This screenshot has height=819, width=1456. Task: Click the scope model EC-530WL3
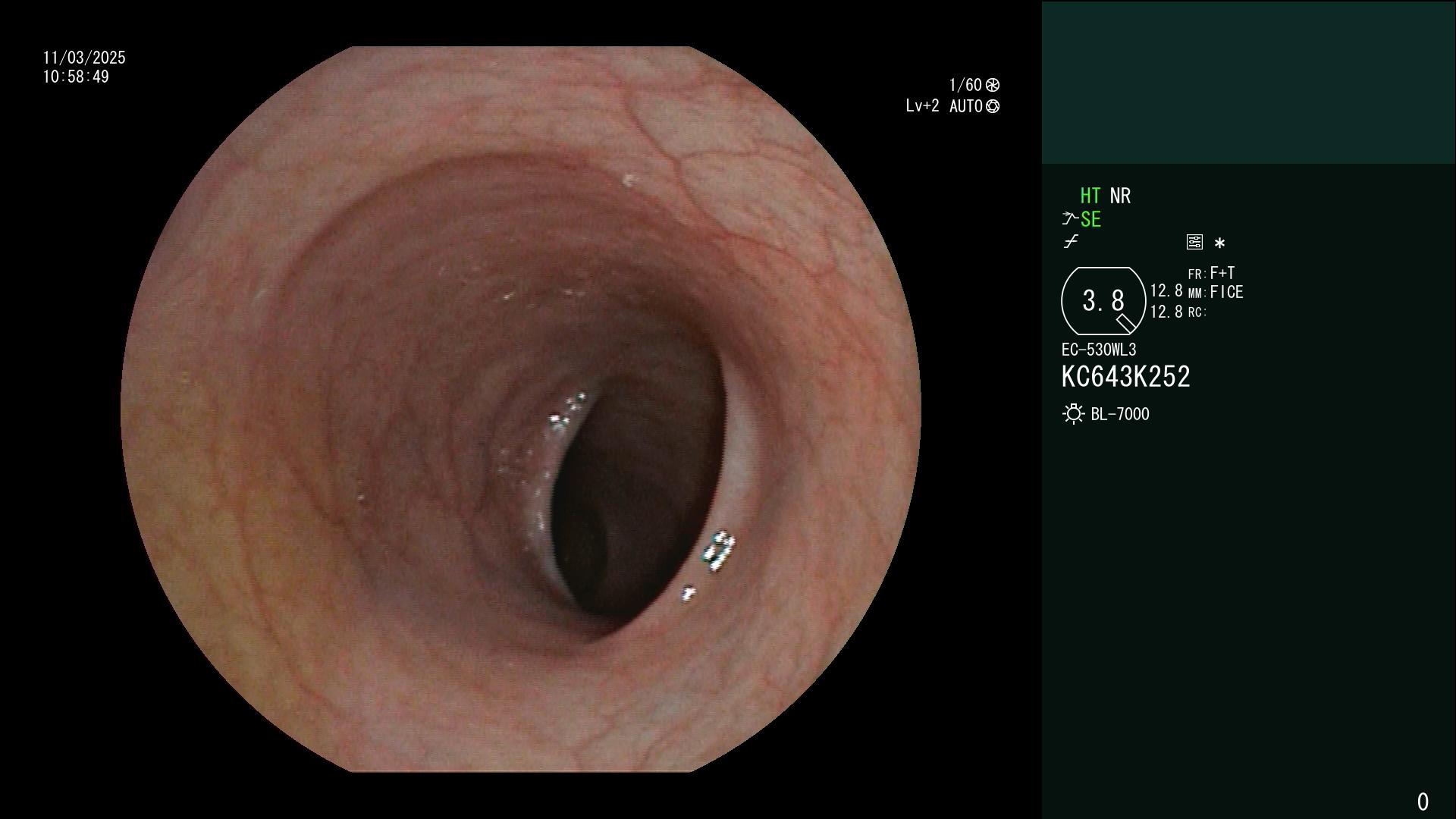[x=1099, y=350]
